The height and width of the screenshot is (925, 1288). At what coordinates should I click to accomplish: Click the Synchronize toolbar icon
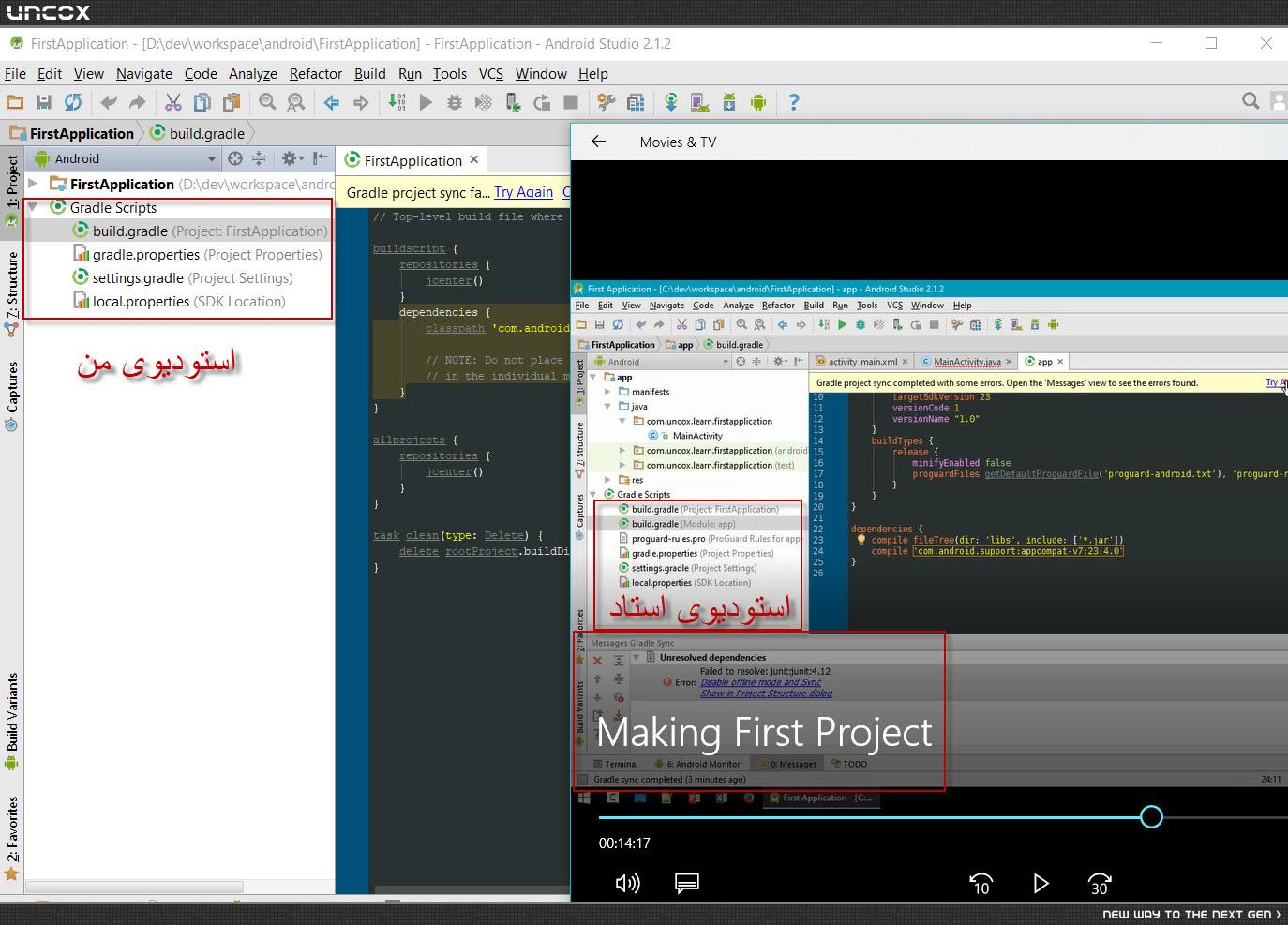click(73, 102)
